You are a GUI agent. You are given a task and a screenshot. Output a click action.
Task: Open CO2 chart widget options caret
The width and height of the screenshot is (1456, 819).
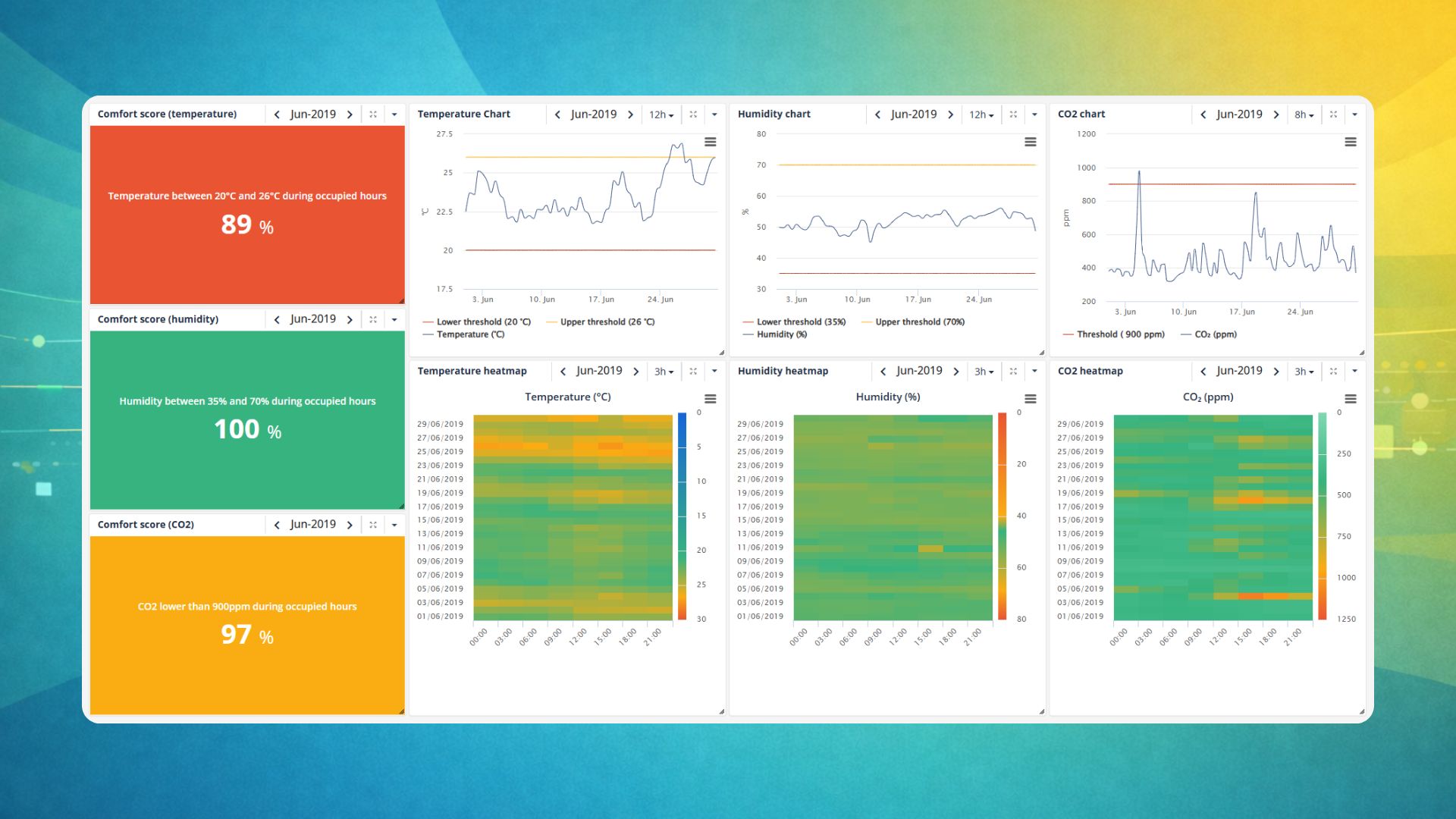click(1354, 115)
